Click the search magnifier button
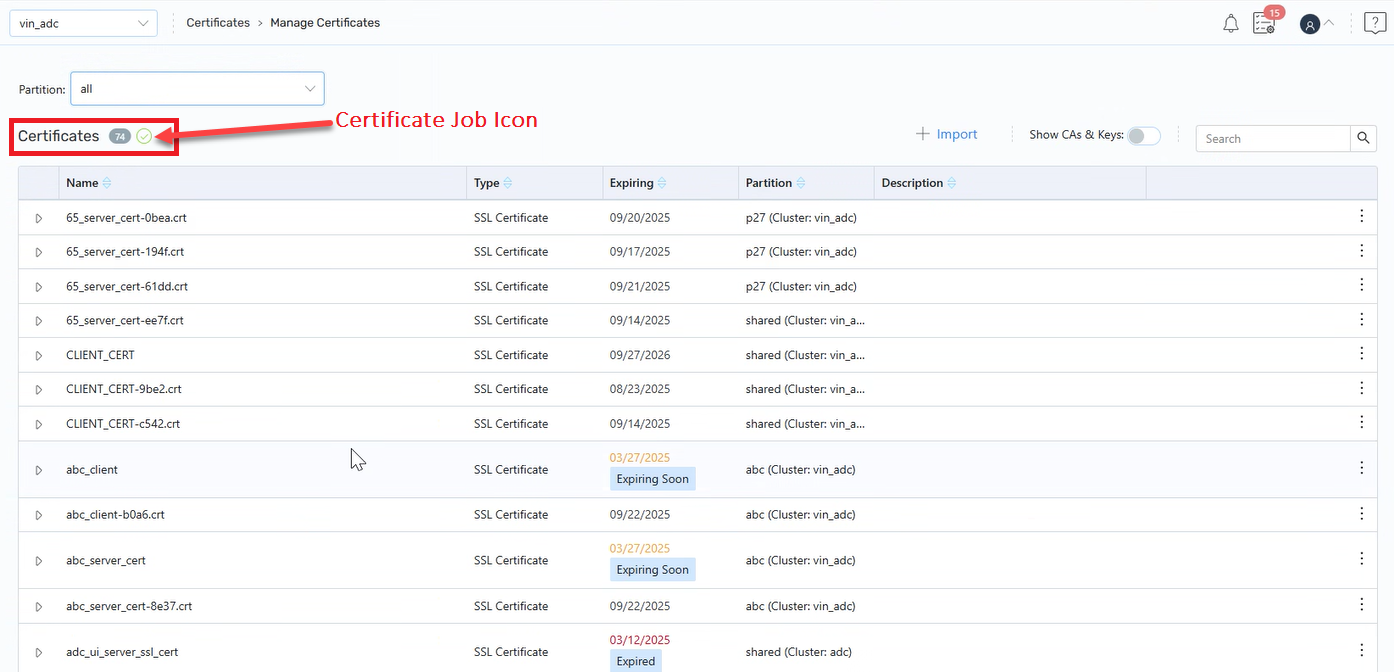Image resolution: width=1394 pixels, height=672 pixels. 1363,139
